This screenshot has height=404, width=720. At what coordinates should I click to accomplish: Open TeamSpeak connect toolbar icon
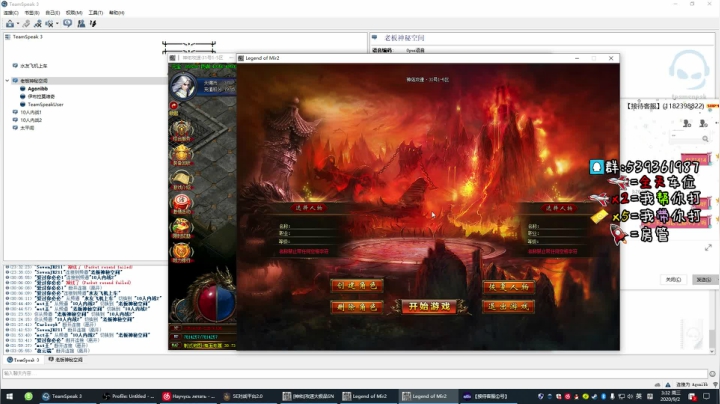tap(10, 23)
